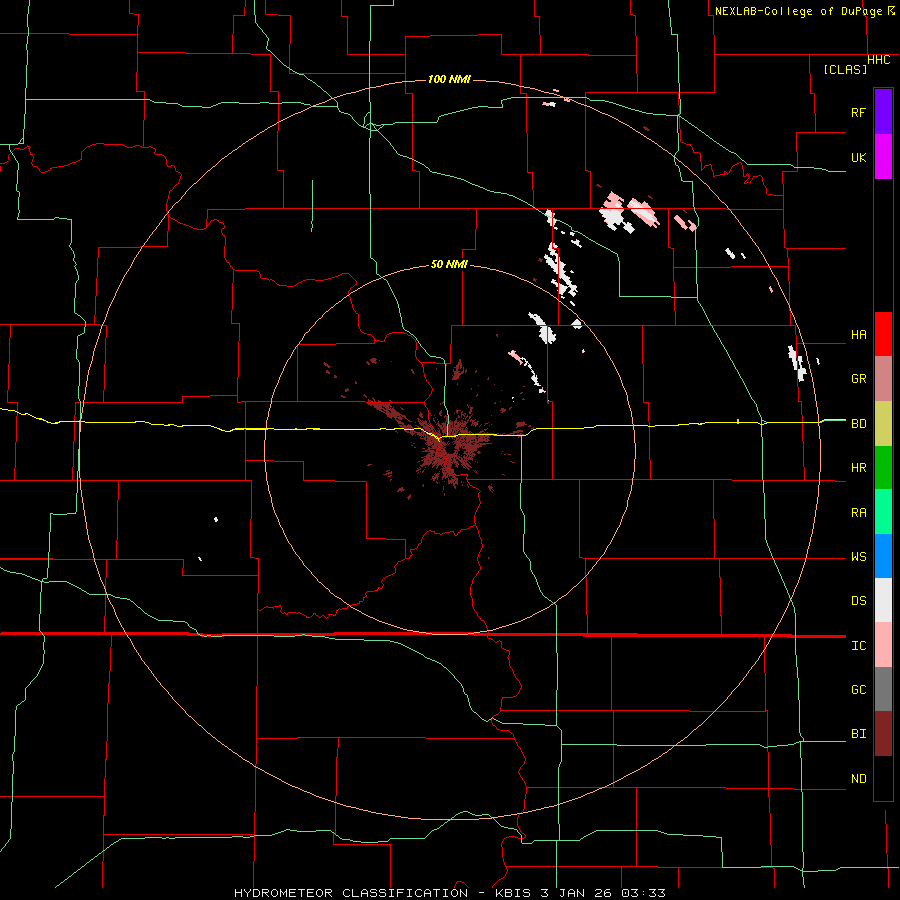This screenshot has height=900, width=900.
Task: Click the RA light-green legend swatch
Action: [883, 512]
